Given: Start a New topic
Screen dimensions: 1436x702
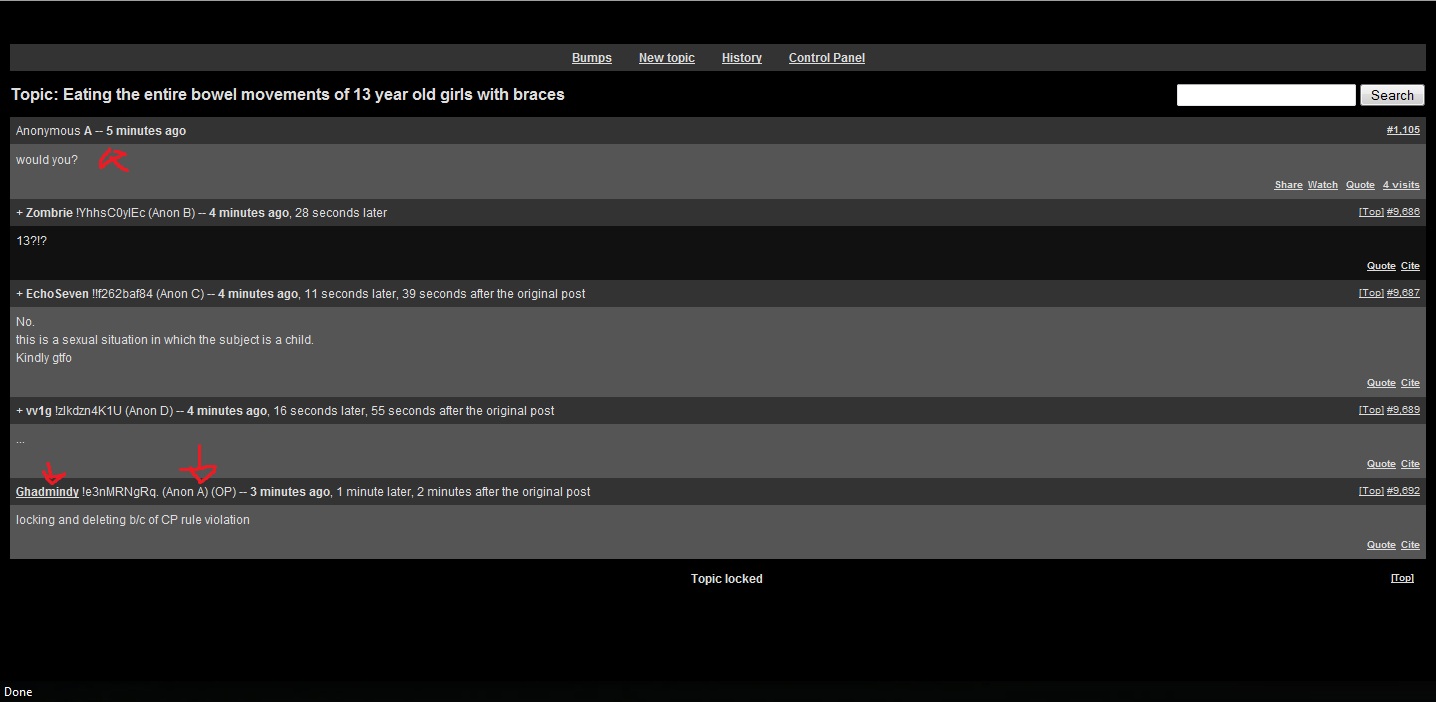Looking at the screenshot, I should click(666, 58).
